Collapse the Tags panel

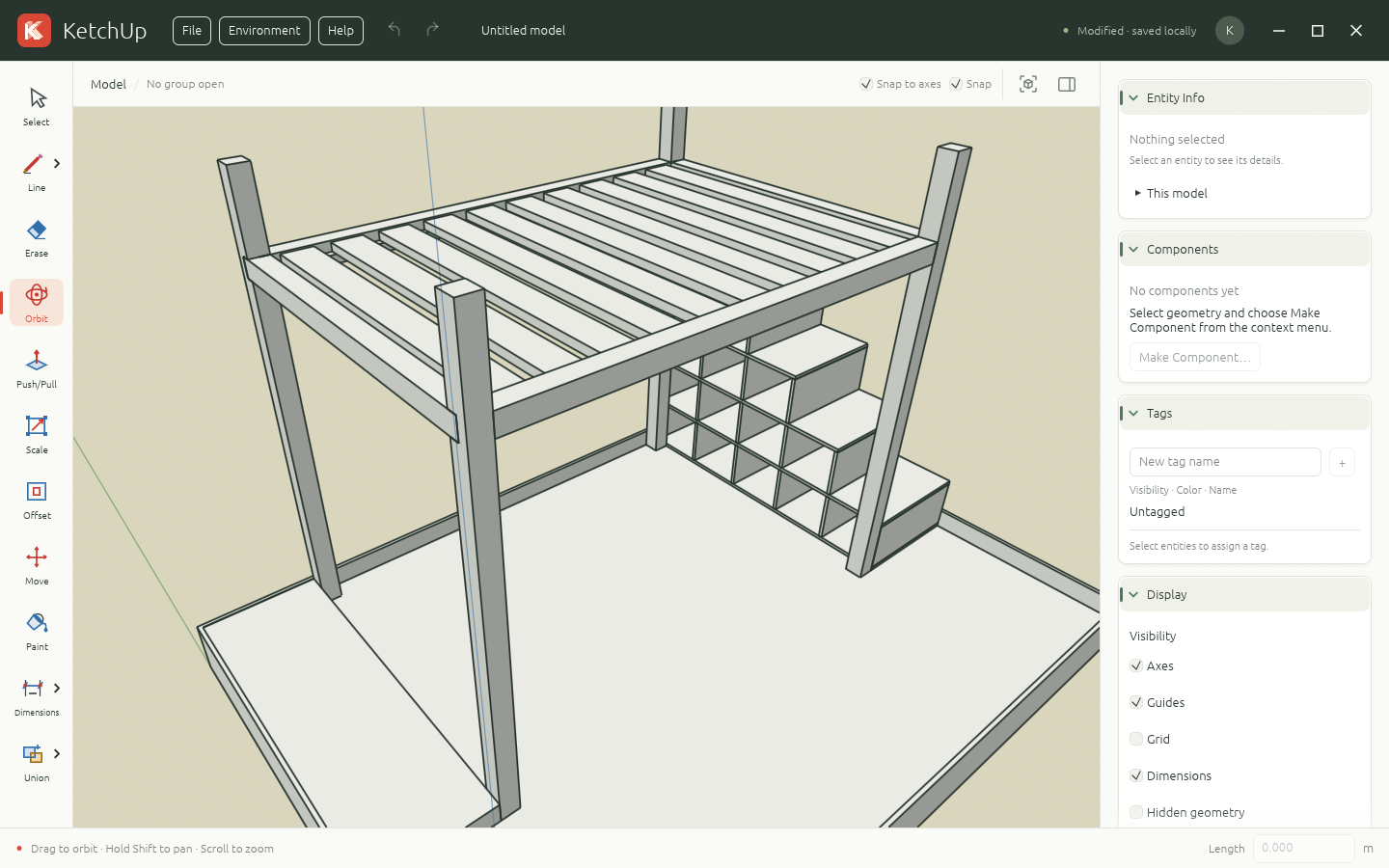tap(1244, 413)
